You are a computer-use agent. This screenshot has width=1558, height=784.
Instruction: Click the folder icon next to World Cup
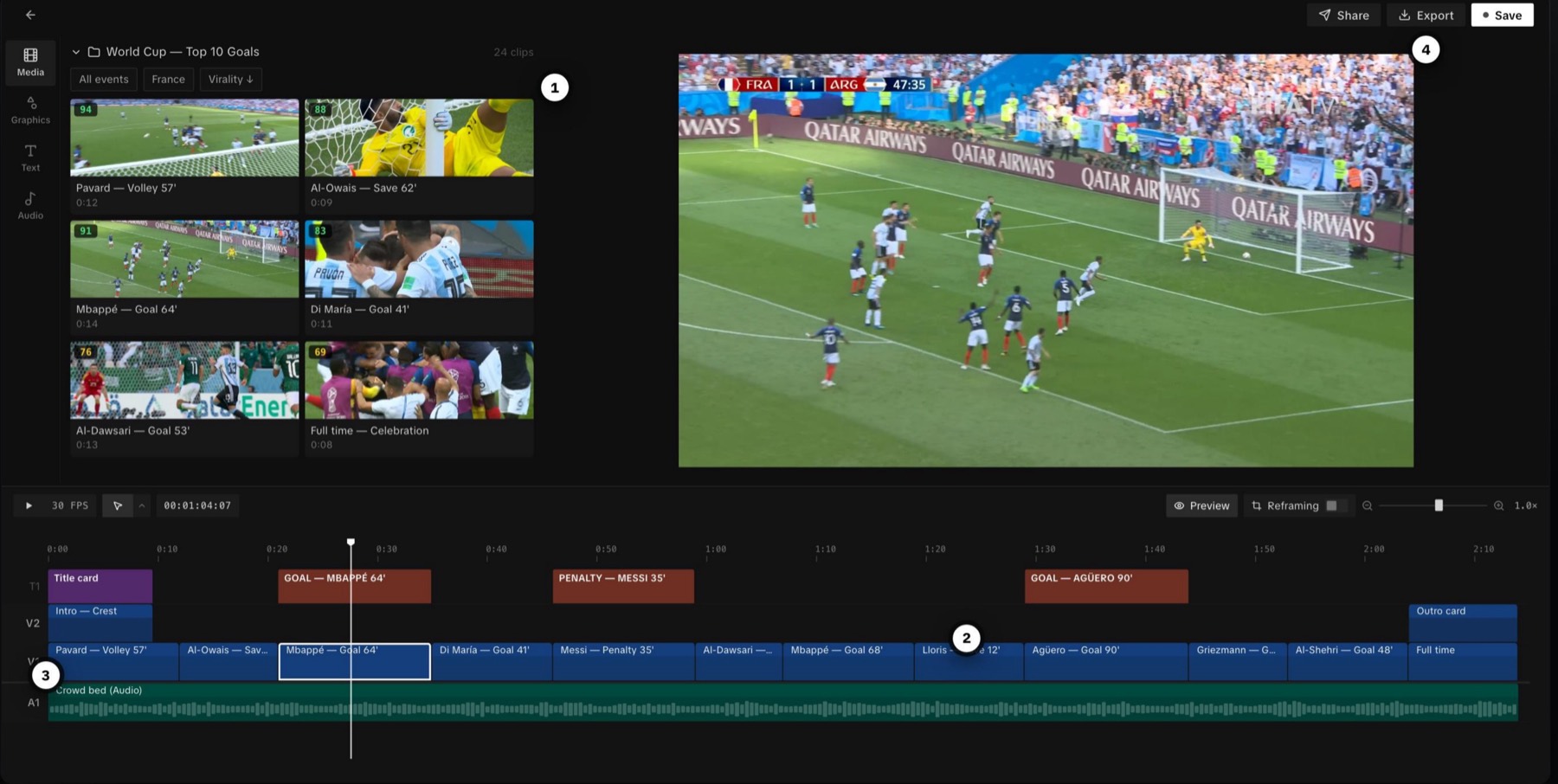[93, 52]
